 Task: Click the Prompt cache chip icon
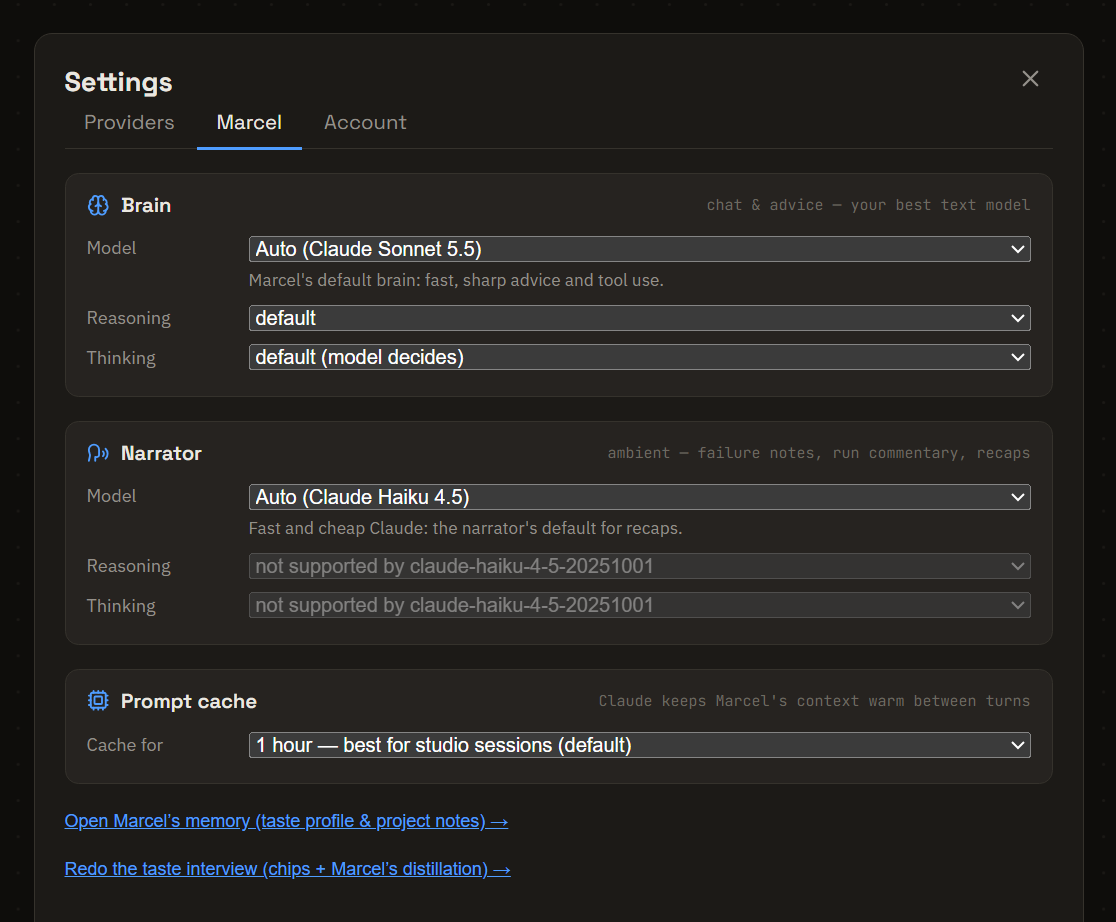click(x=98, y=701)
